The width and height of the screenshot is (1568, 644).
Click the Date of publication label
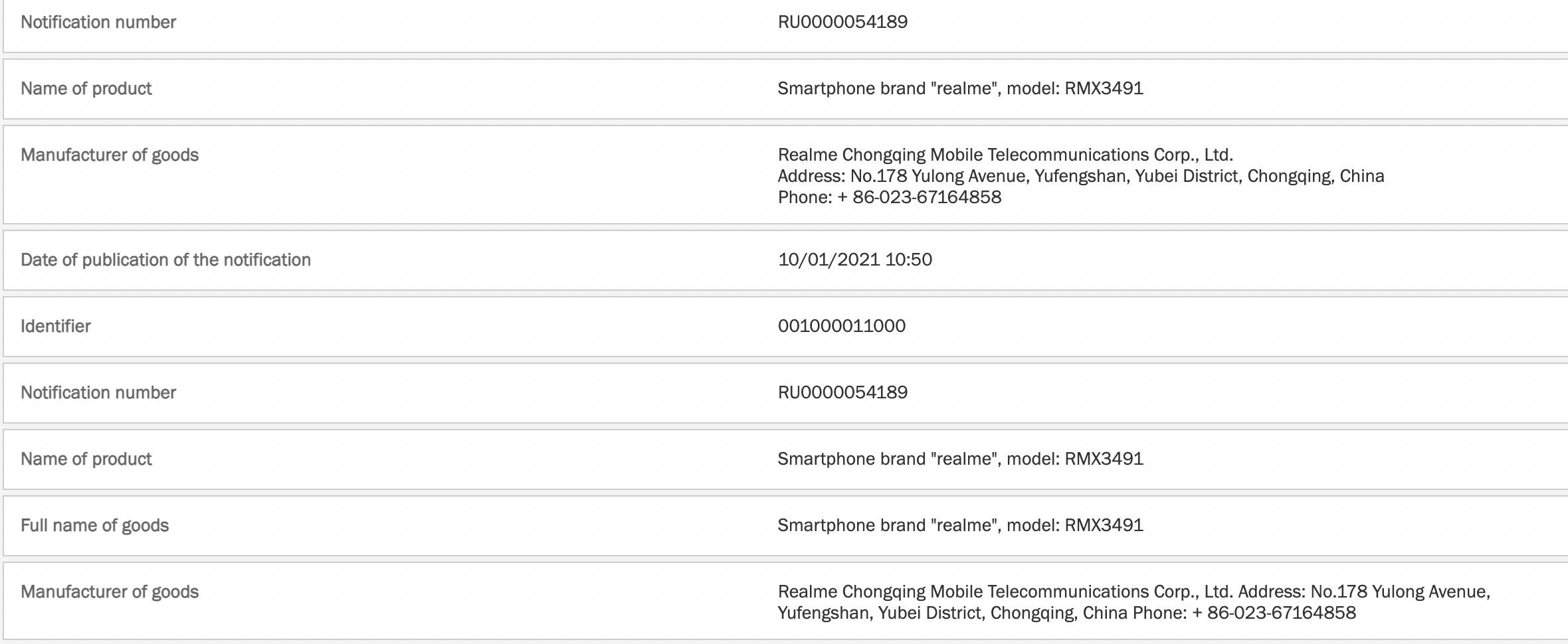165,260
